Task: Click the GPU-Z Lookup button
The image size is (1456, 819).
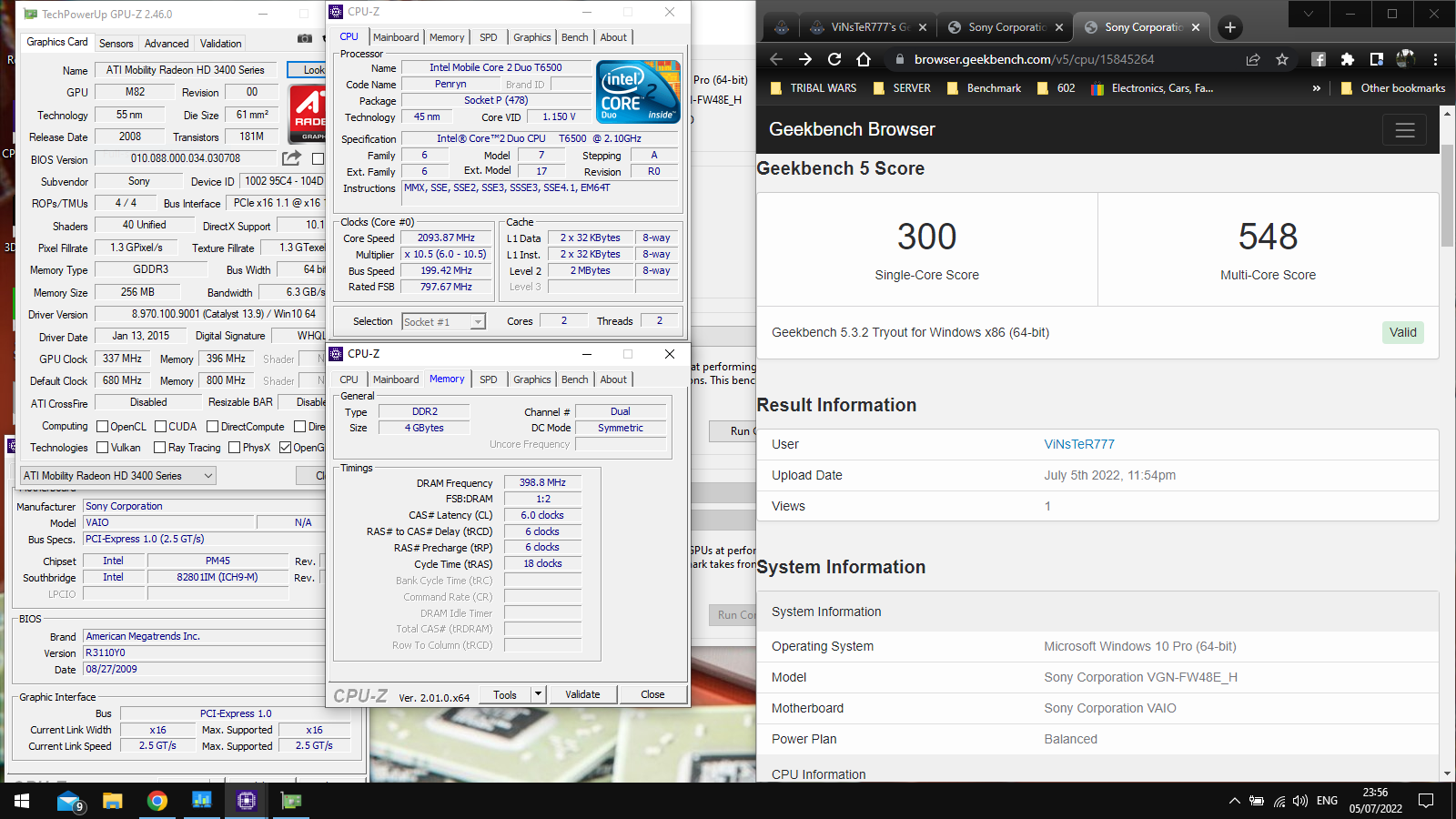Action: (x=308, y=70)
